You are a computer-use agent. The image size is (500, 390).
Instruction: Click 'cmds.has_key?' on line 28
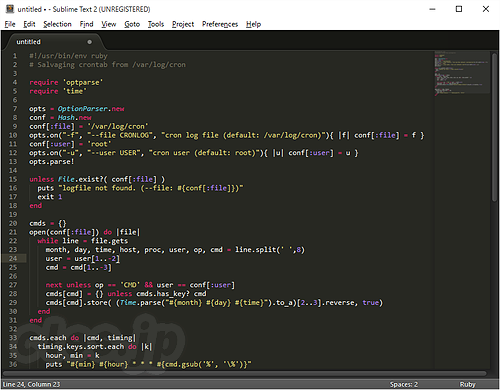click(x=163, y=294)
